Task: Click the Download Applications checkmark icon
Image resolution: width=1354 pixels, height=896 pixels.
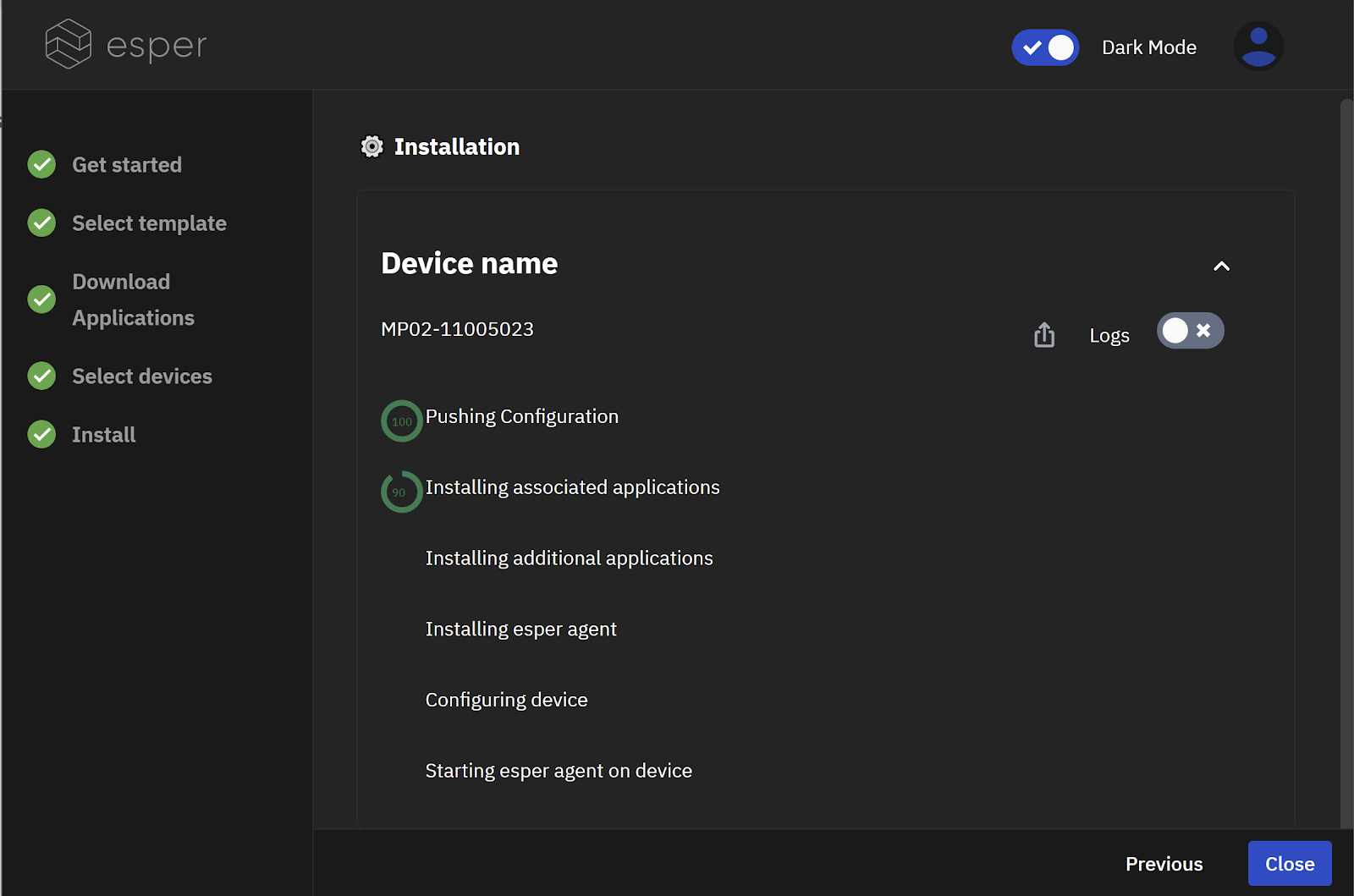Action: [x=41, y=300]
